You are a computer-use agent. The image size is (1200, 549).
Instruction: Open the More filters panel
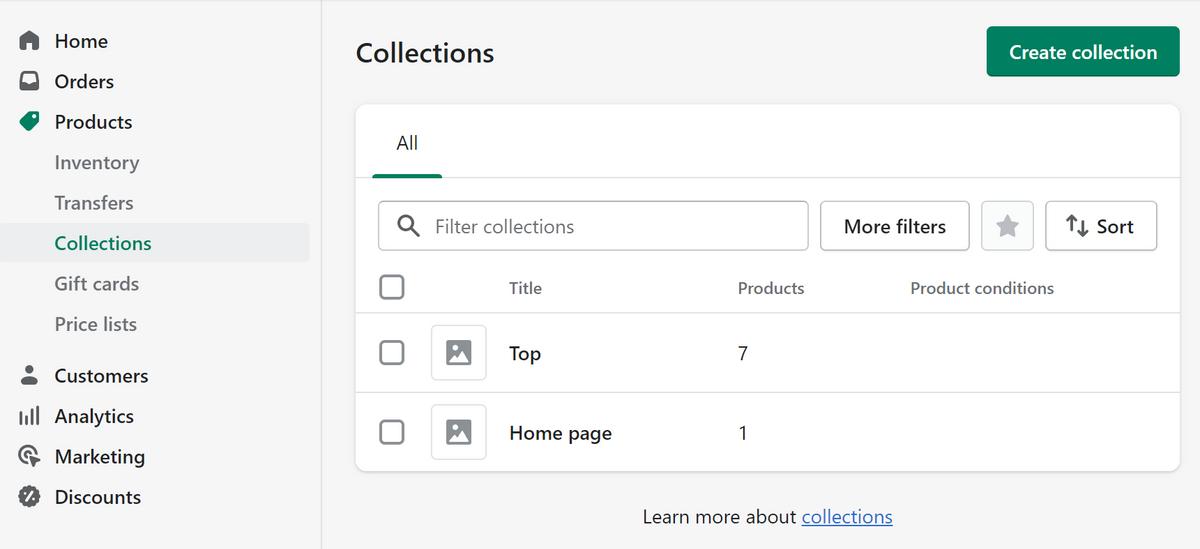point(895,226)
